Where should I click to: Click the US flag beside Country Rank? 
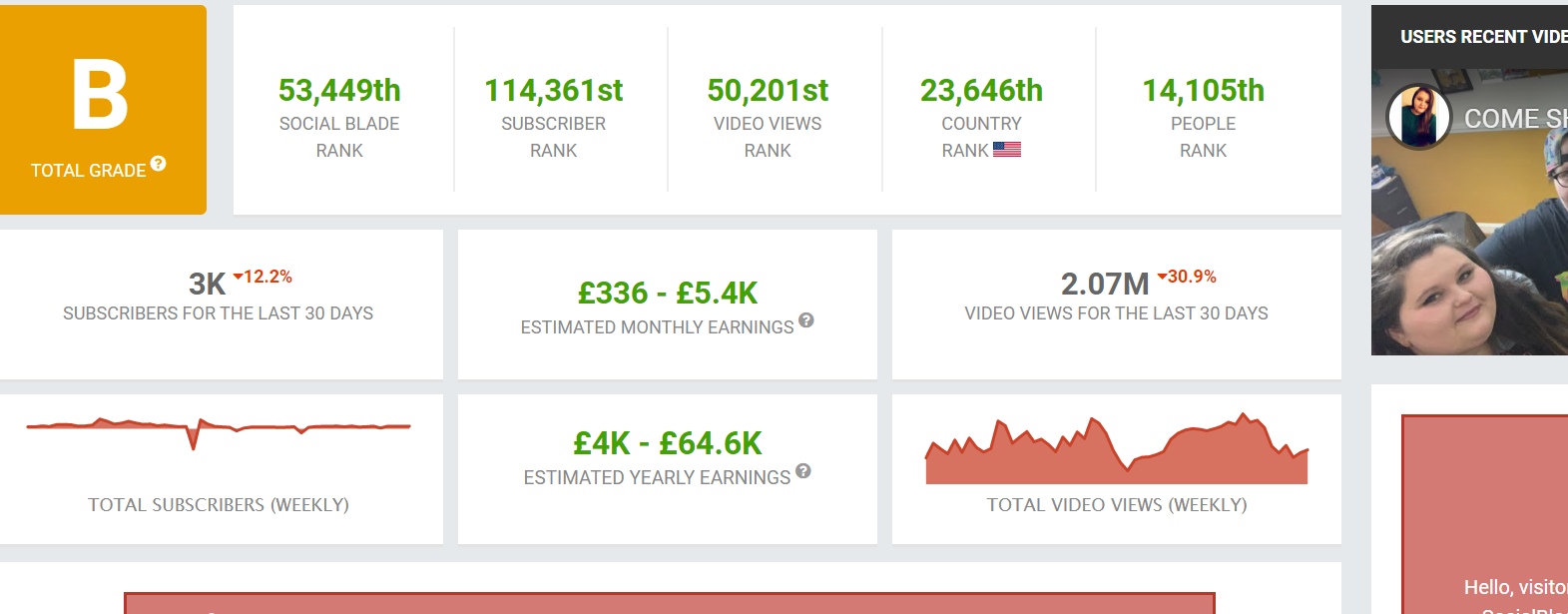tap(1007, 150)
